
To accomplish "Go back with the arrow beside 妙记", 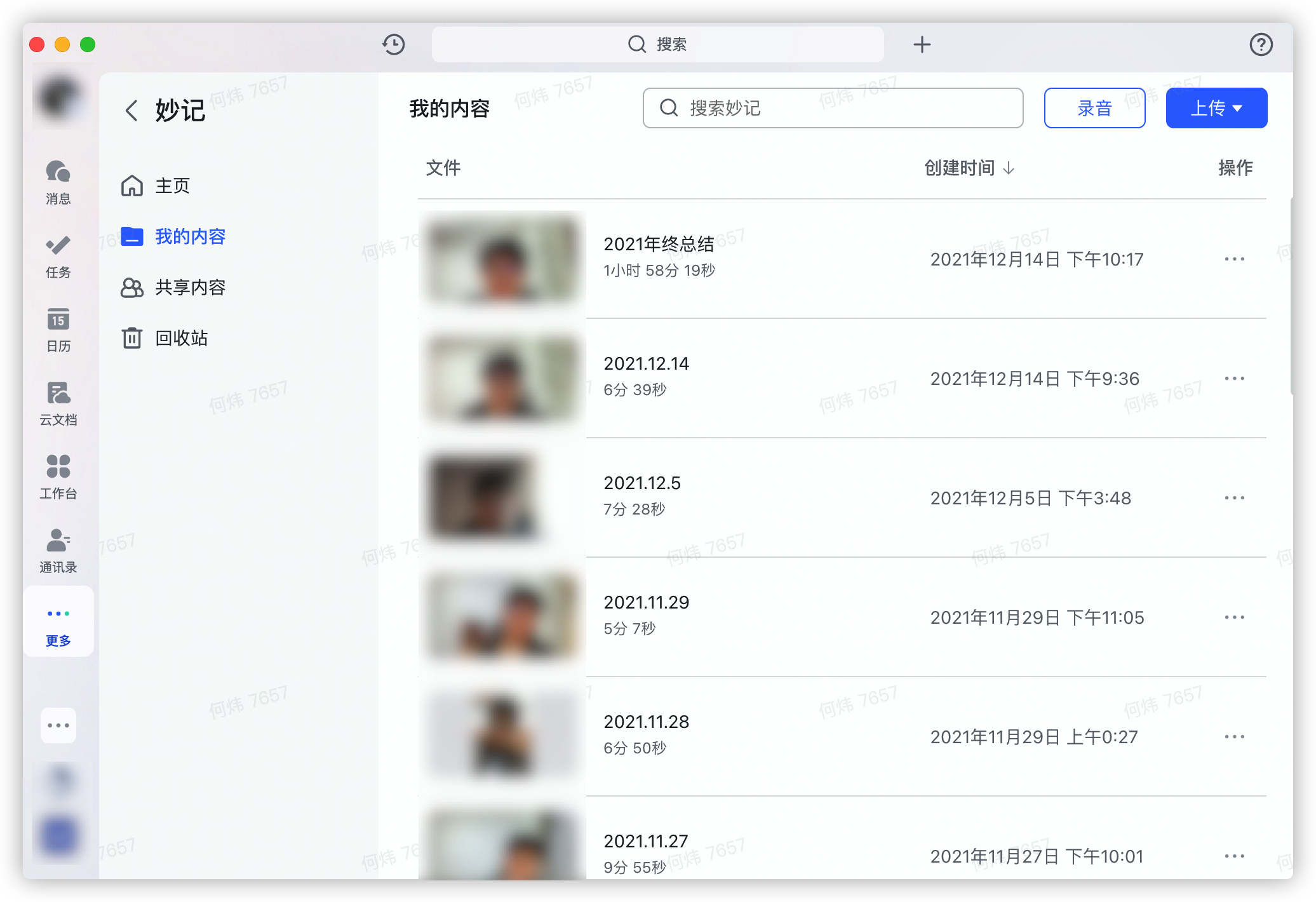I will point(131,111).
